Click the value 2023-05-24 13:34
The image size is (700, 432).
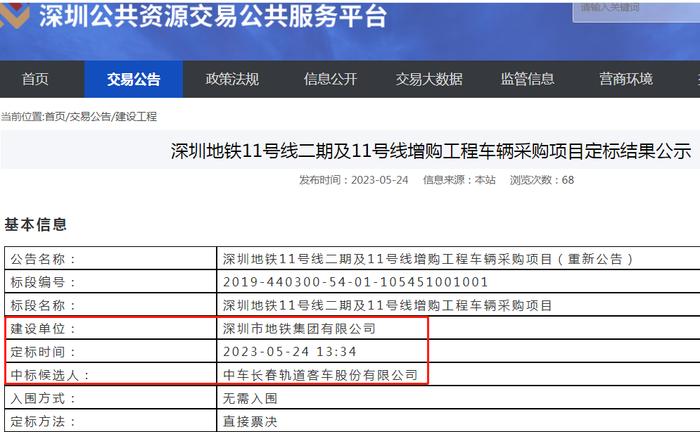pyautogui.click(x=290, y=352)
